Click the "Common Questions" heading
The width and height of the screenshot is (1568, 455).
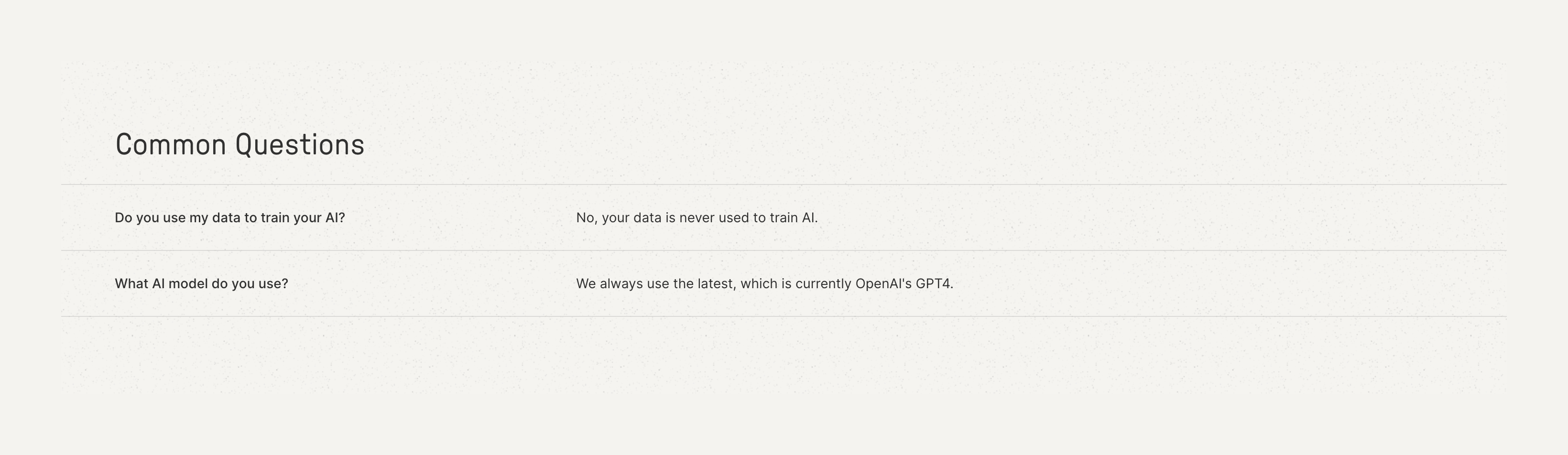[240, 145]
